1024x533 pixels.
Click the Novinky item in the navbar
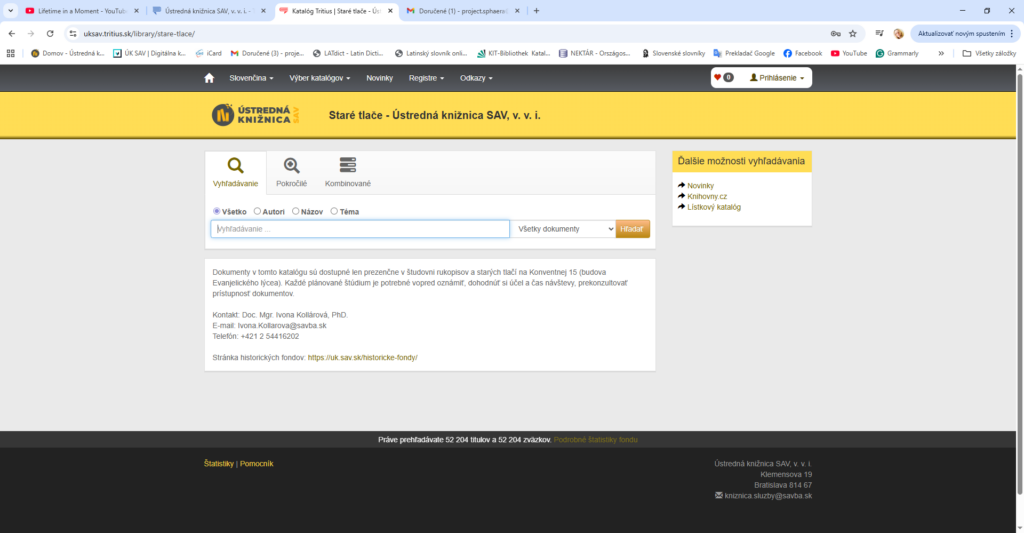[x=380, y=78]
